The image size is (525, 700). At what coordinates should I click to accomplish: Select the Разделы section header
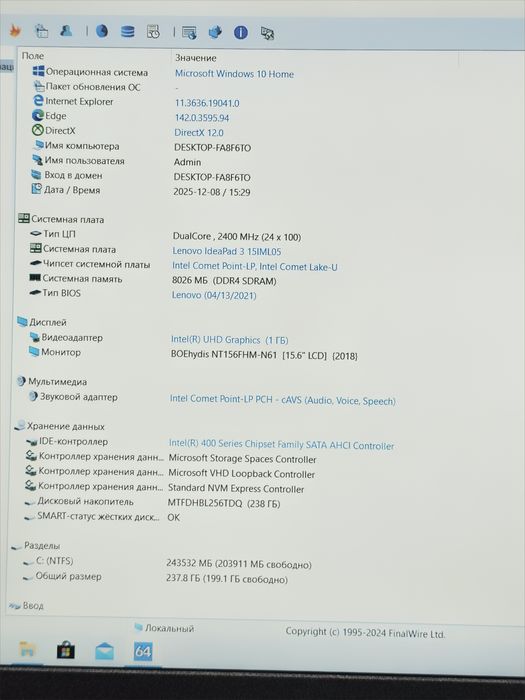42,545
